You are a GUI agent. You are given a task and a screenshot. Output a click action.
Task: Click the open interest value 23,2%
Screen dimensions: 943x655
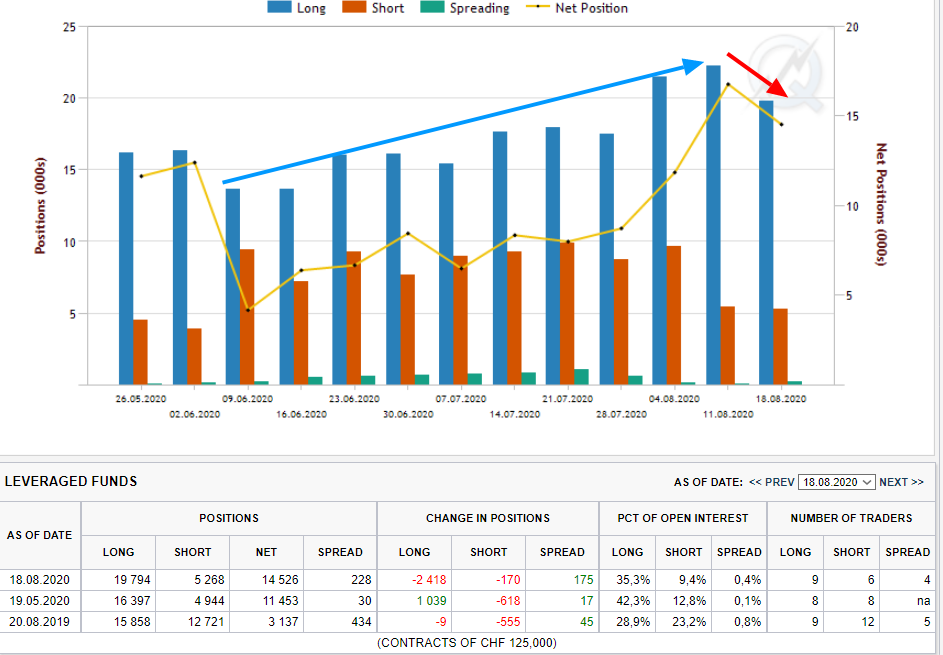click(x=689, y=622)
